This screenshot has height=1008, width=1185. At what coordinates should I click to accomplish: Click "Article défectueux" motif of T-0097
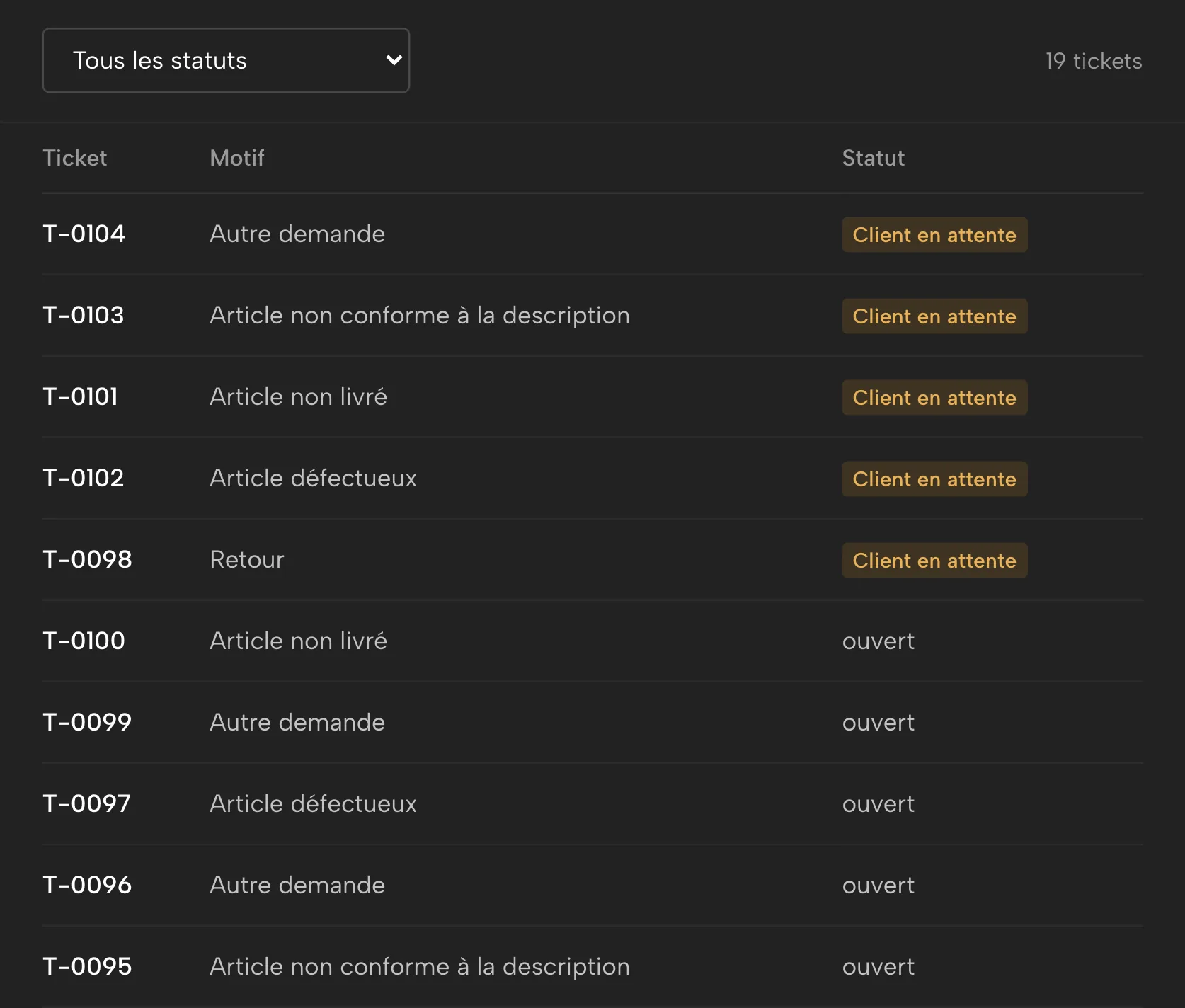click(314, 803)
